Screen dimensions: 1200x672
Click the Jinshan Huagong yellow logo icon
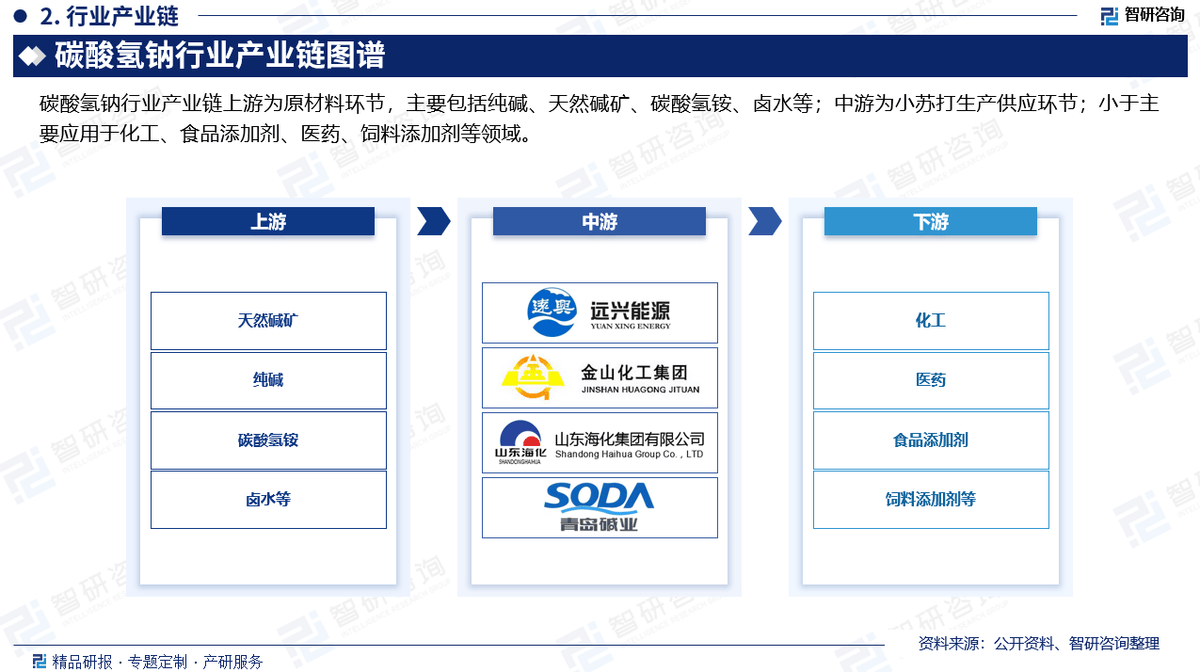[x=532, y=377]
